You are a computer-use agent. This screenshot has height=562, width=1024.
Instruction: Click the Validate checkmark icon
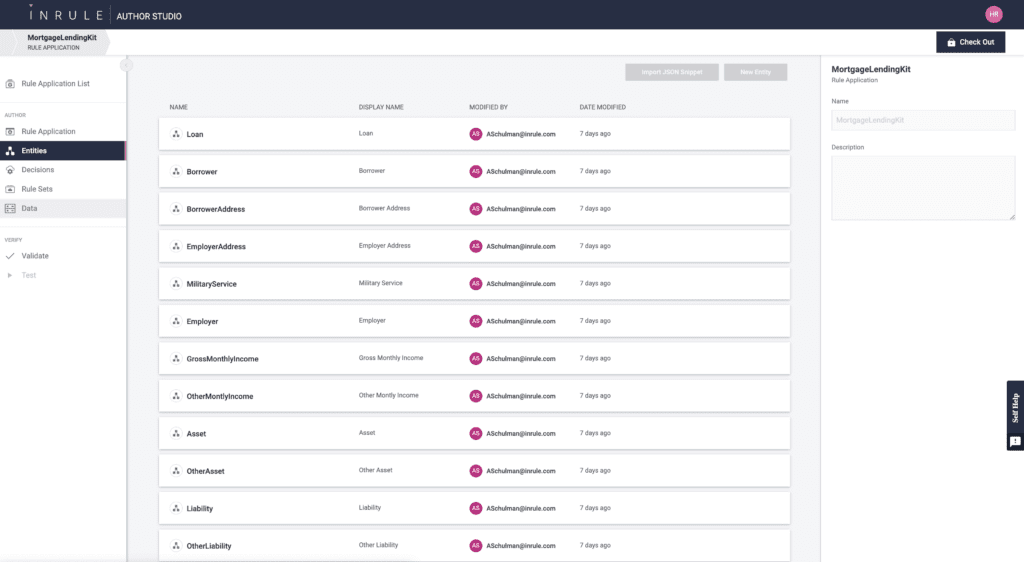10,256
